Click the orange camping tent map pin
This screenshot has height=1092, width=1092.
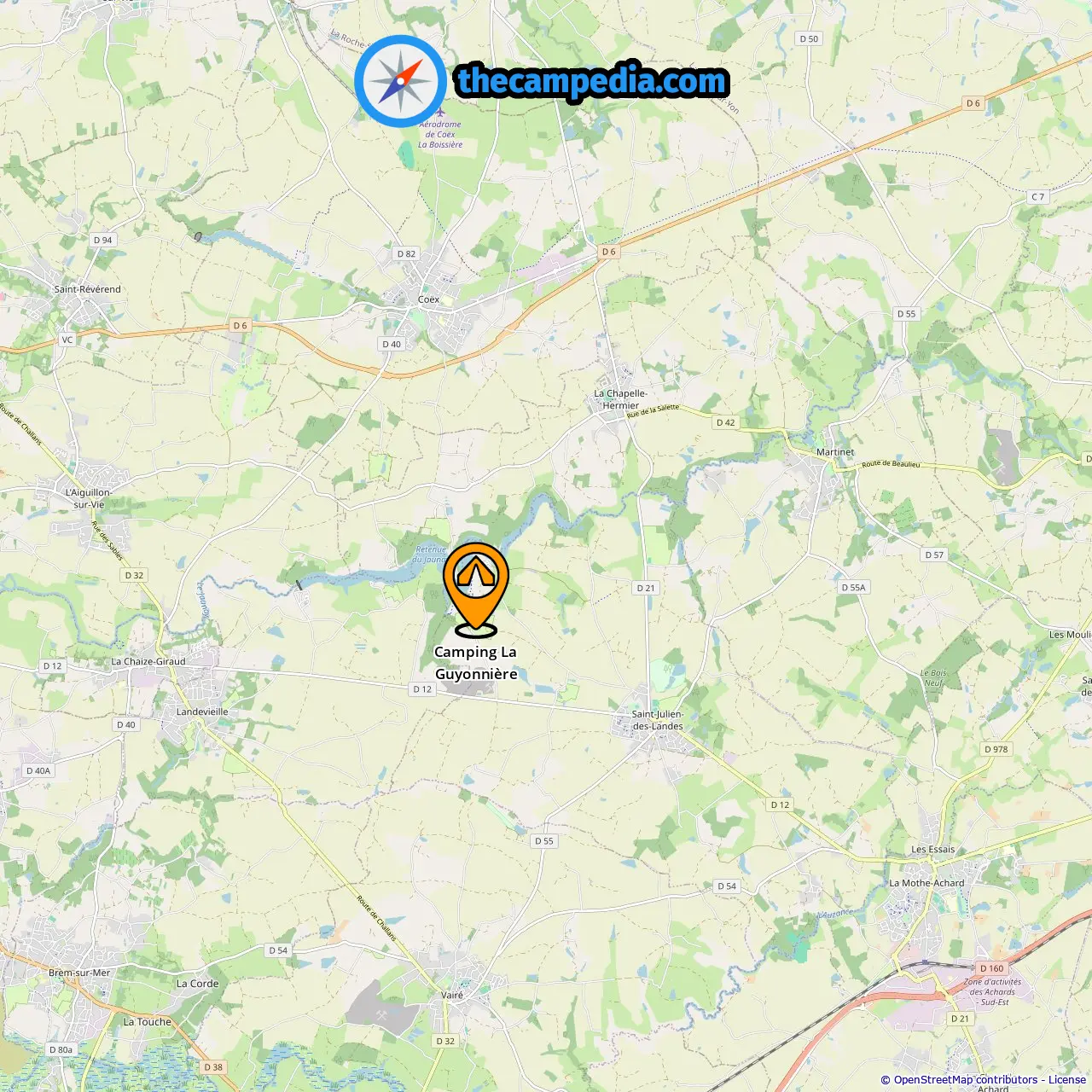476,590
